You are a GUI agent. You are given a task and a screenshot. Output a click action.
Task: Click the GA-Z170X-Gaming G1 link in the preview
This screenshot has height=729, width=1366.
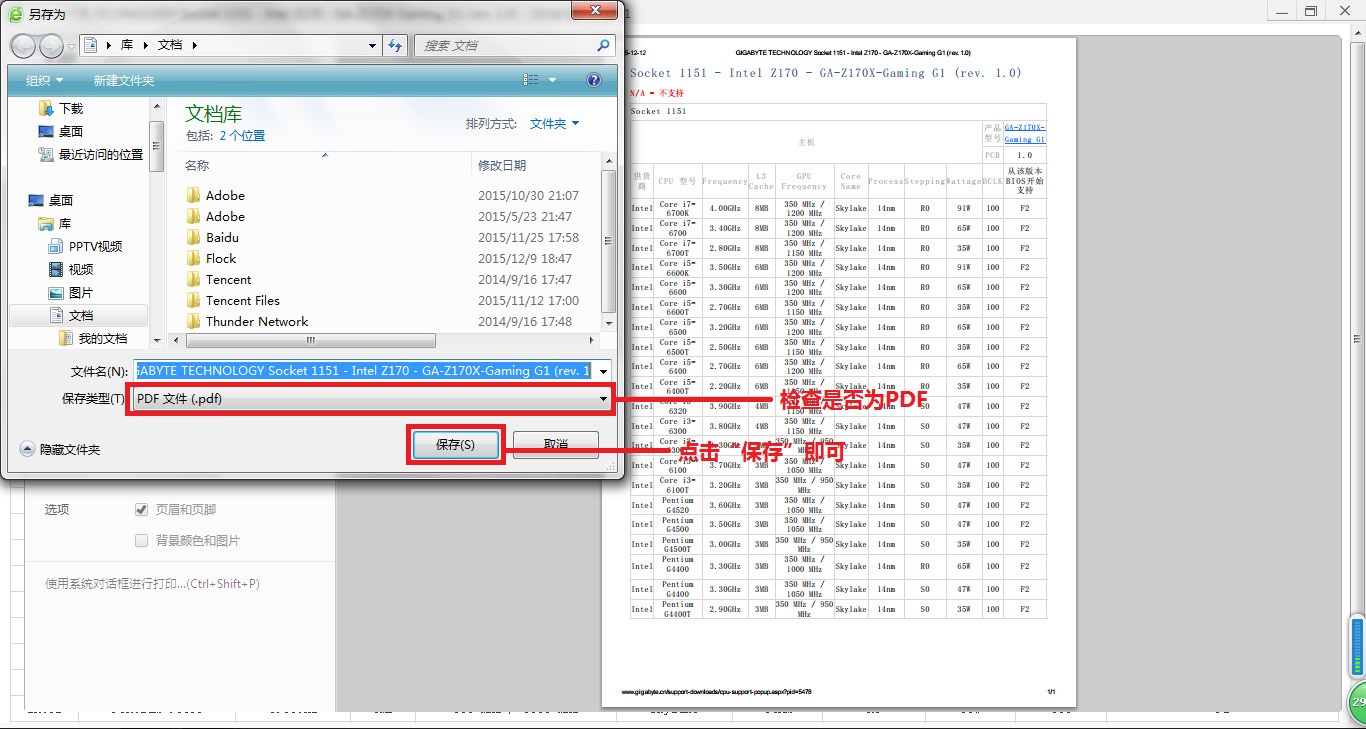coord(1025,133)
